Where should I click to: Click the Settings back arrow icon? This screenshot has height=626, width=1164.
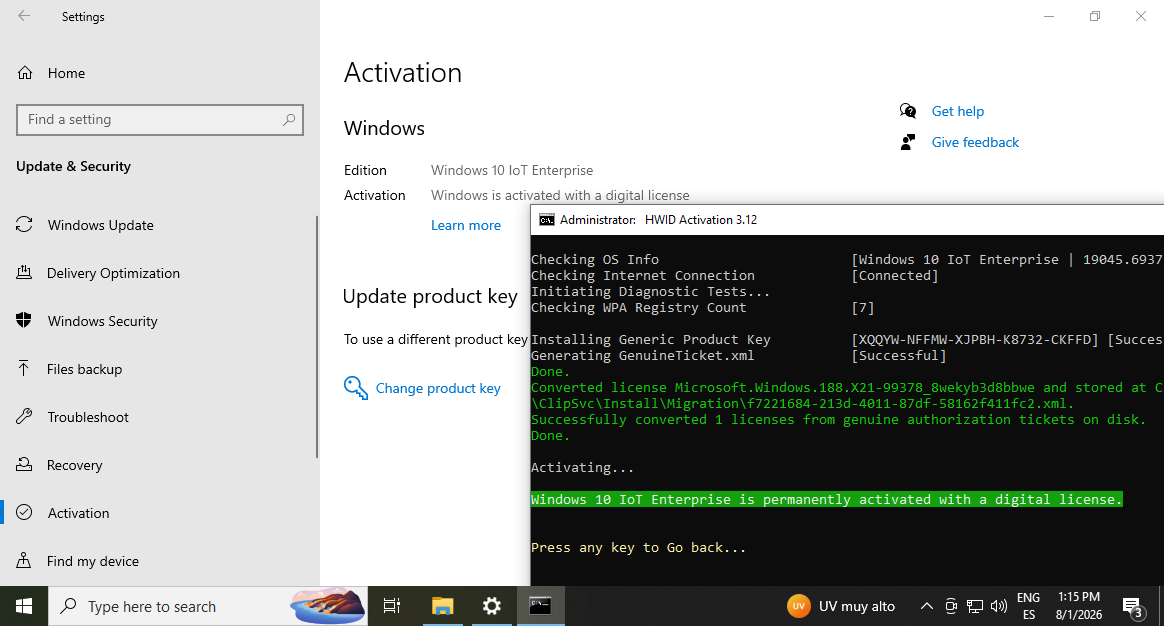coord(24,16)
